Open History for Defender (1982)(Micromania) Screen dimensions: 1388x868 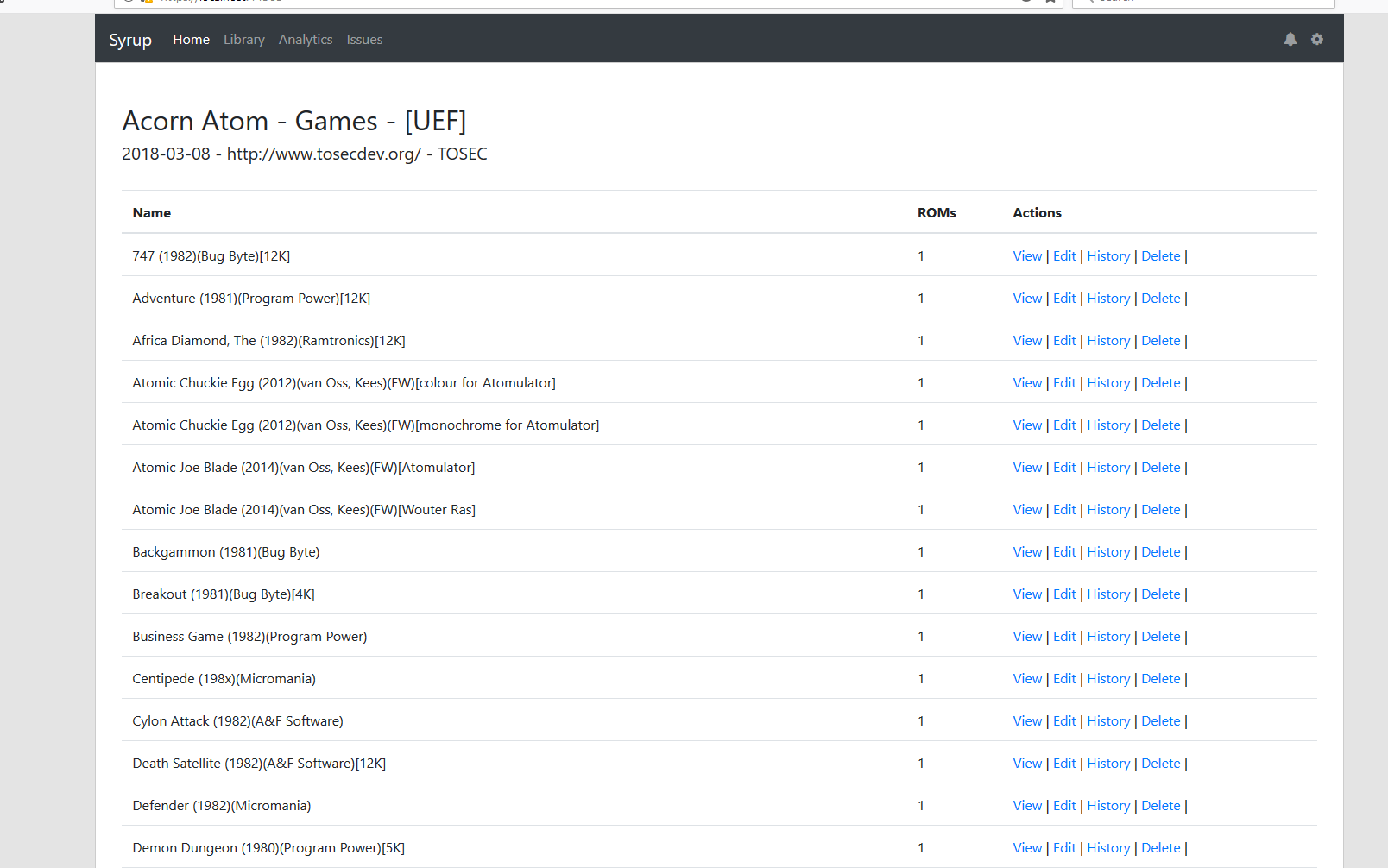pos(1108,806)
